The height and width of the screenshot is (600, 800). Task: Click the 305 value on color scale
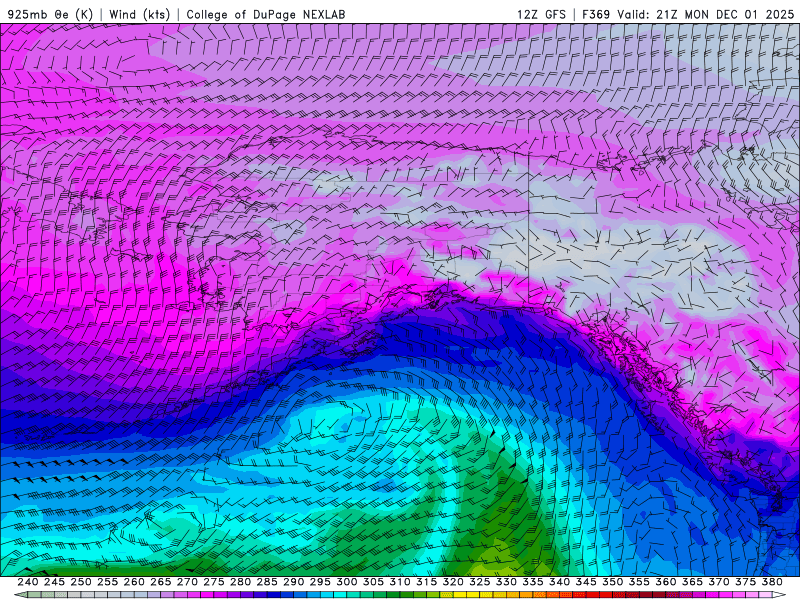point(373,582)
